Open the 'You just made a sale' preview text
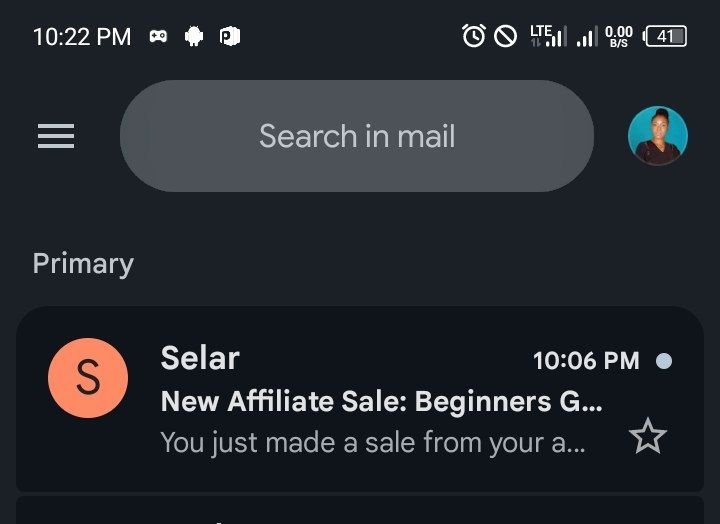 click(x=373, y=443)
